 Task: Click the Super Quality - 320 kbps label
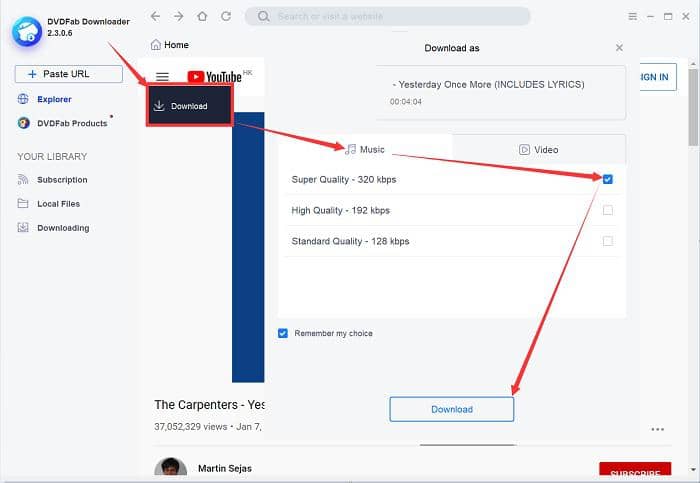344,179
